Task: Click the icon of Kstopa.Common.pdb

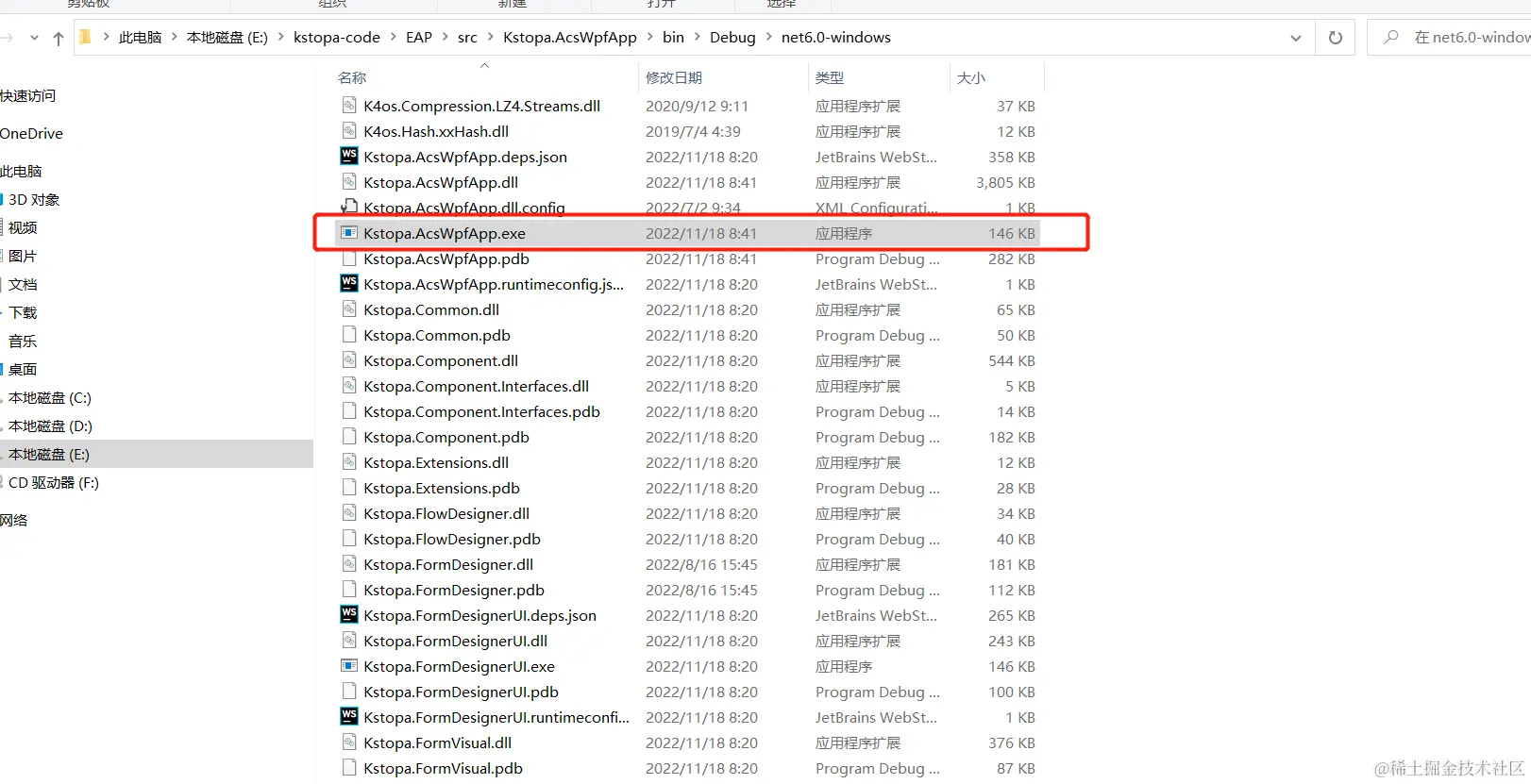Action: [x=349, y=335]
